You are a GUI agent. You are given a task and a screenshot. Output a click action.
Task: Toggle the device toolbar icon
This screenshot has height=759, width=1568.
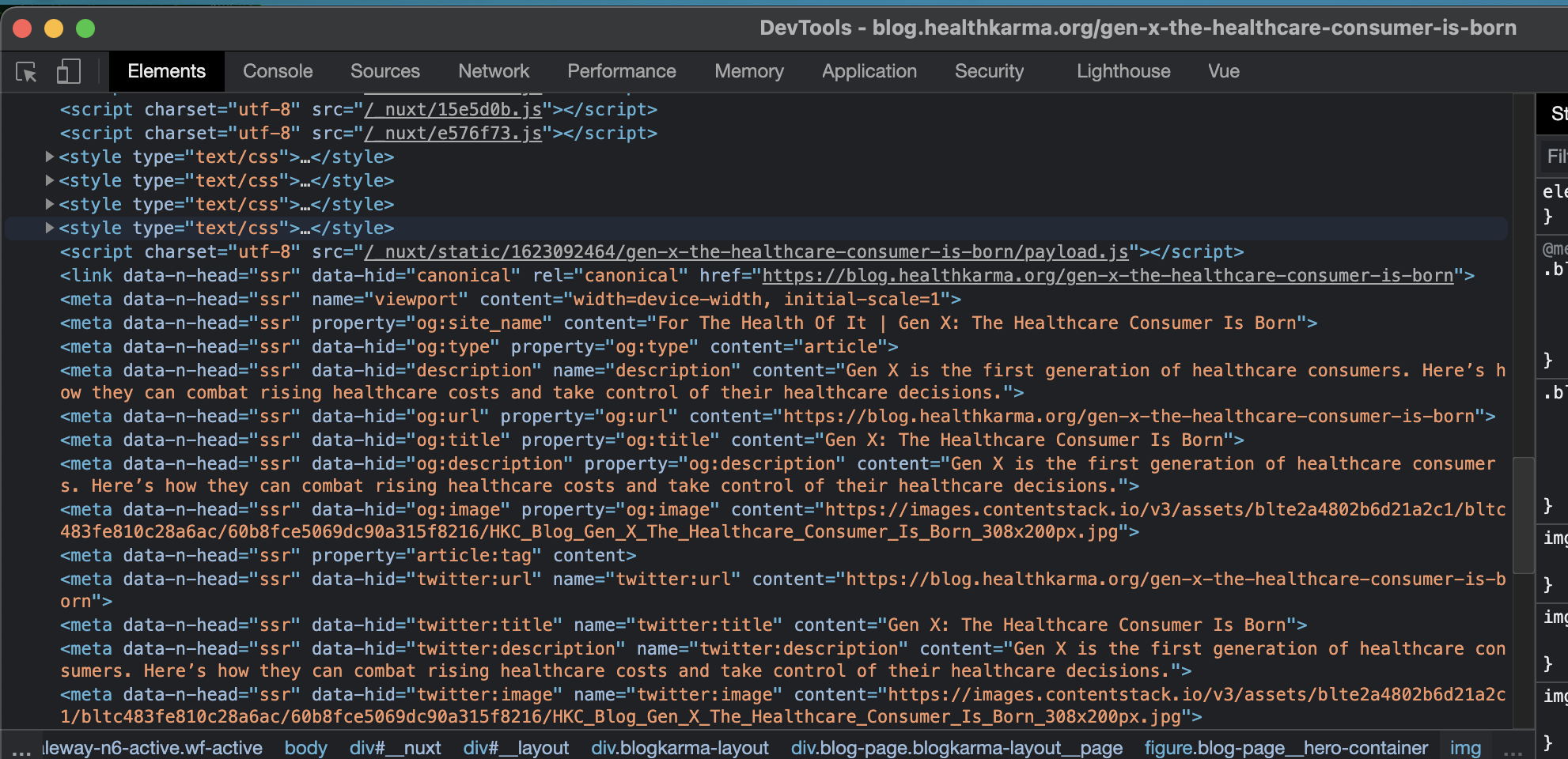pos(69,72)
